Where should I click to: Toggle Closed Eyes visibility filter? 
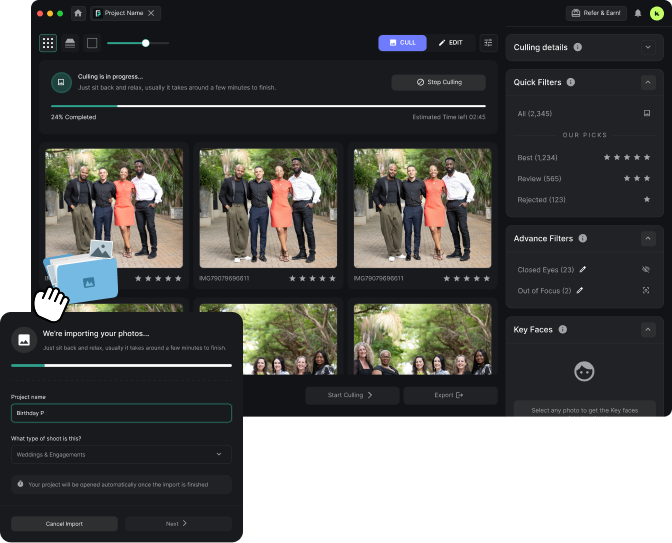[x=646, y=269]
